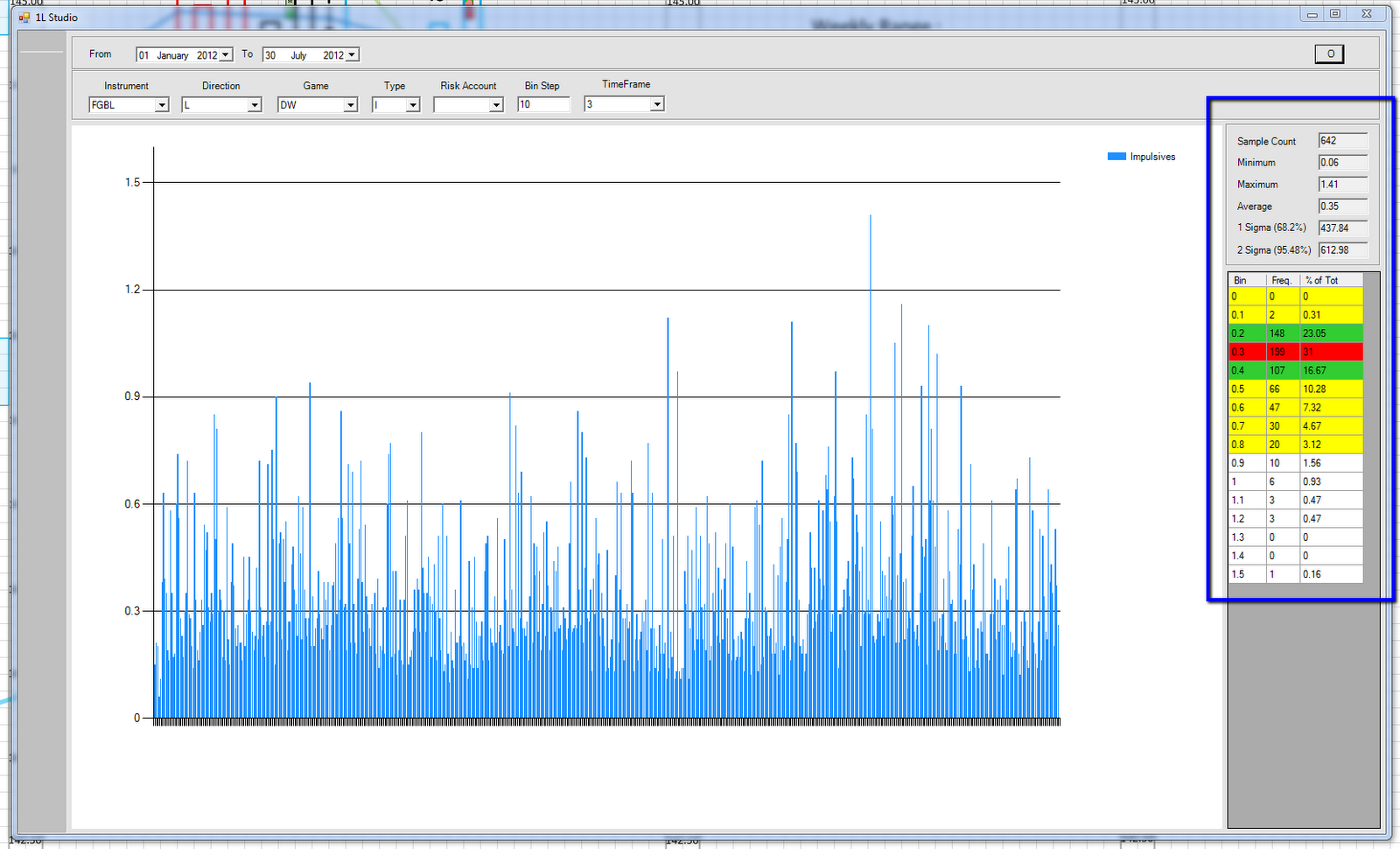Click the 2 Sigma value field 612.98
Image resolution: width=1400 pixels, height=849 pixels.
click(1343, 250)
